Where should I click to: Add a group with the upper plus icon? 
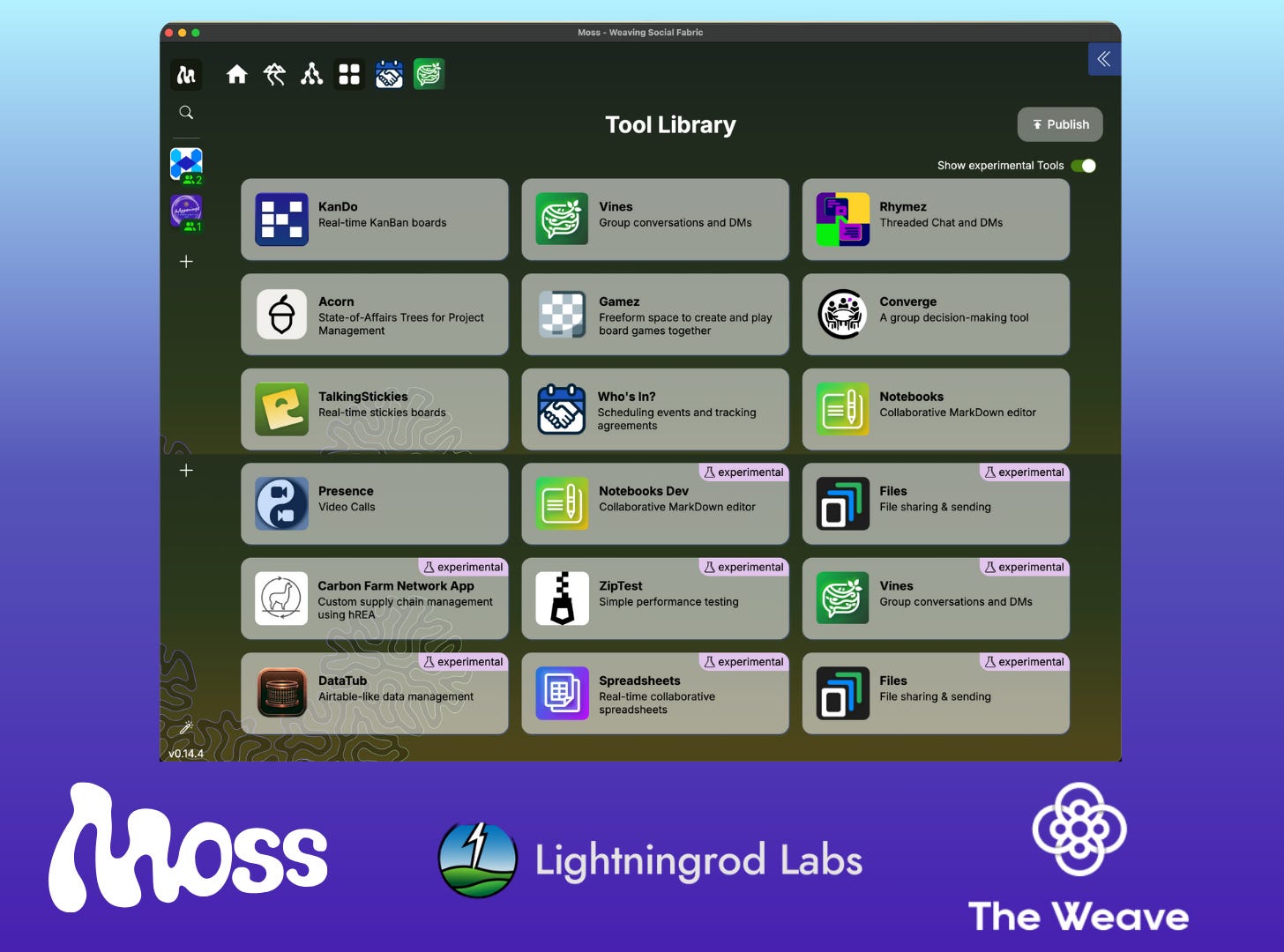pos(186,262)
